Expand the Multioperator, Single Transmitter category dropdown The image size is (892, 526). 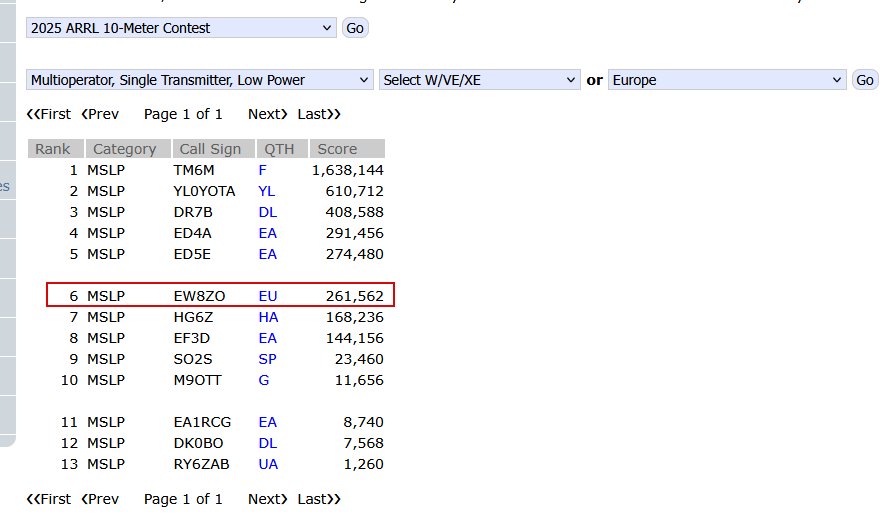200,80
